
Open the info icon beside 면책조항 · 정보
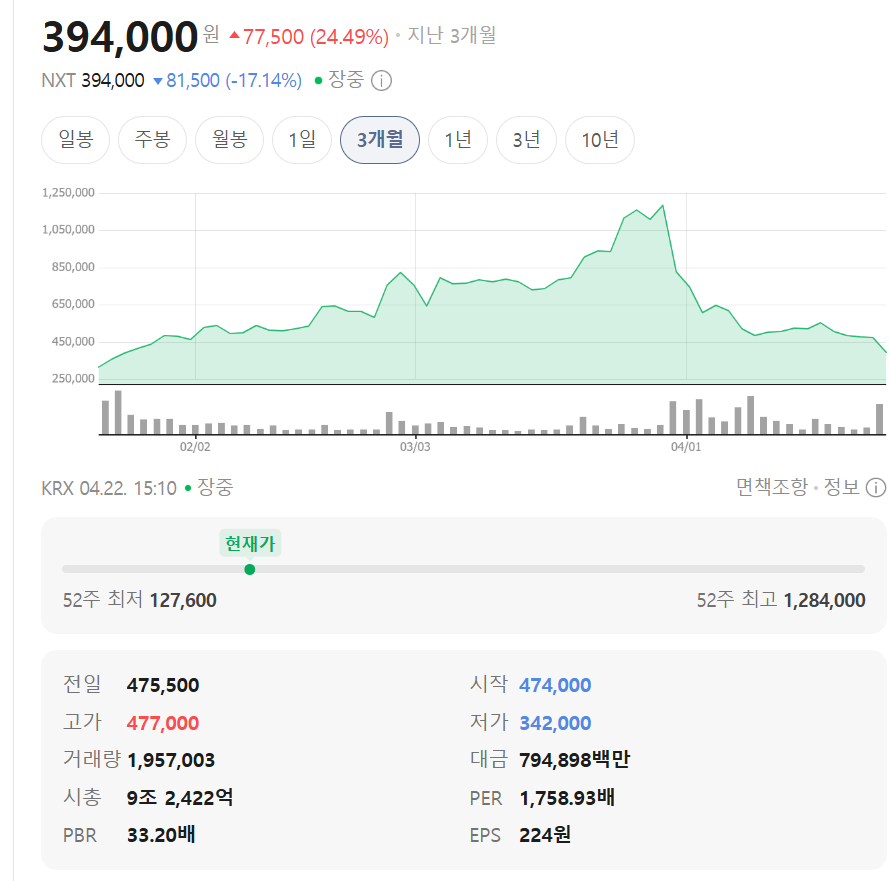click(875, 487)
